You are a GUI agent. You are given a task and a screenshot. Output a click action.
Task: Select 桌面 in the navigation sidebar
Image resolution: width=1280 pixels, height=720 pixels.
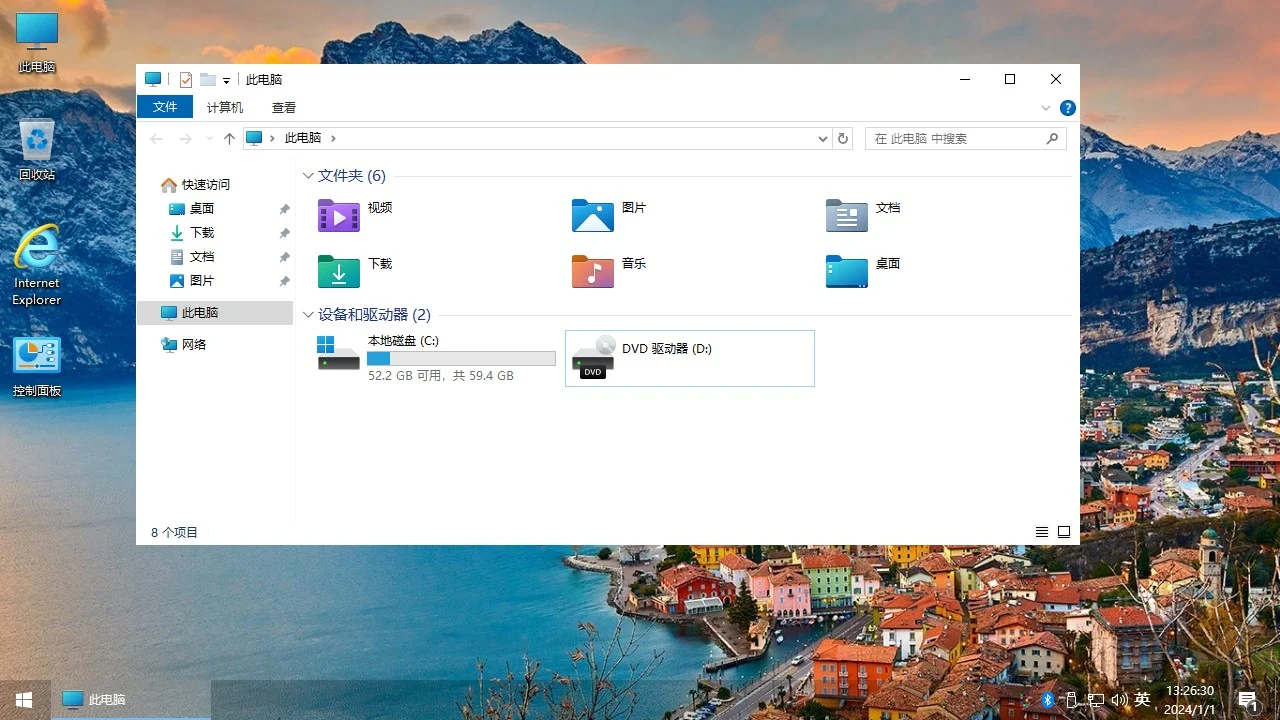coord(199,208)
